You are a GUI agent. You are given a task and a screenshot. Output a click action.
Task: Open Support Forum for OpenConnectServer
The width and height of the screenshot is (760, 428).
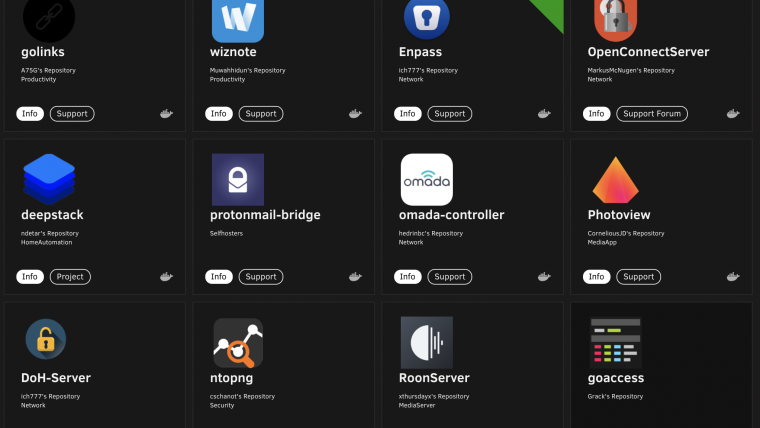click(652, 114)
